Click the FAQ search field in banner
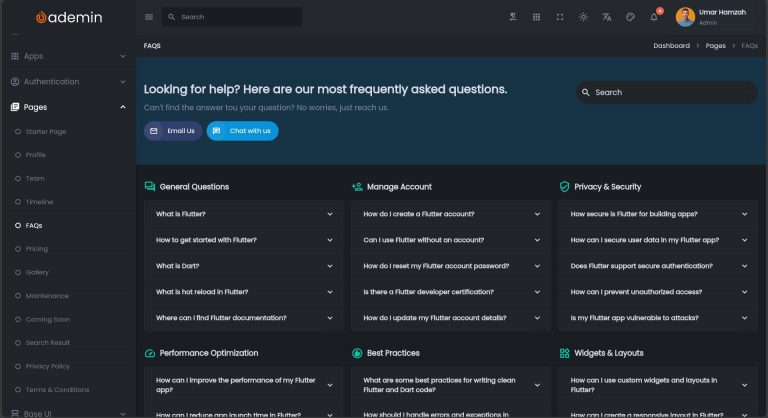The image size is (768, 418). pyautogui.click(x=667, y=92)
